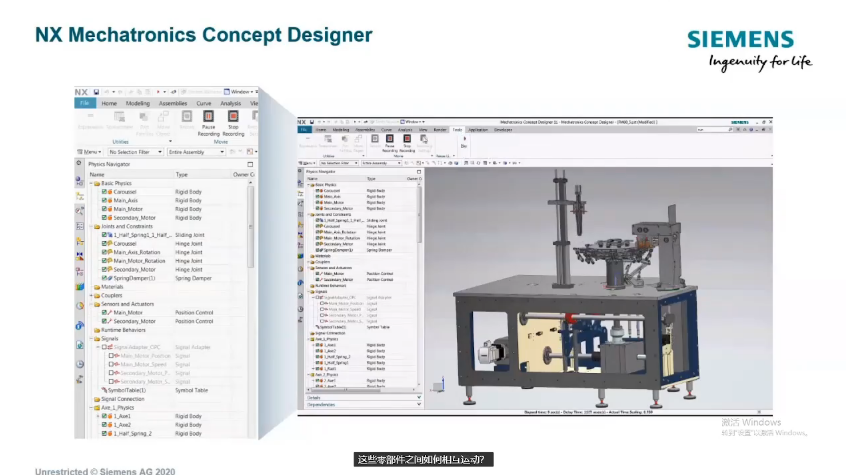Select the Tools tab in the full NX window
Image resolution: width=846 pixels, height=475 pixels.
[x=457, y=130]
